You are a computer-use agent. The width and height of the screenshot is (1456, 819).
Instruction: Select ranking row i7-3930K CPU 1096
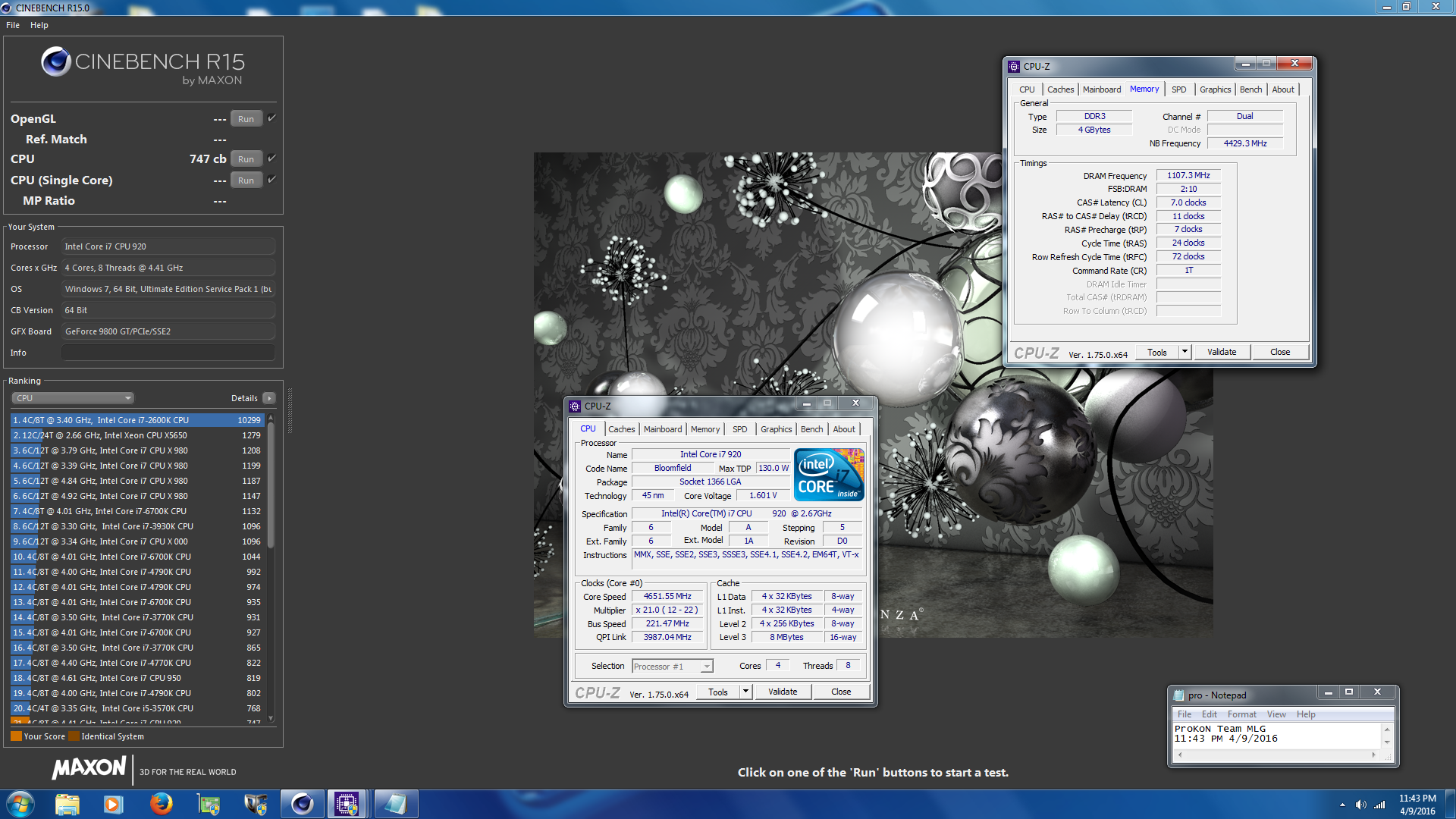[137, 526]
